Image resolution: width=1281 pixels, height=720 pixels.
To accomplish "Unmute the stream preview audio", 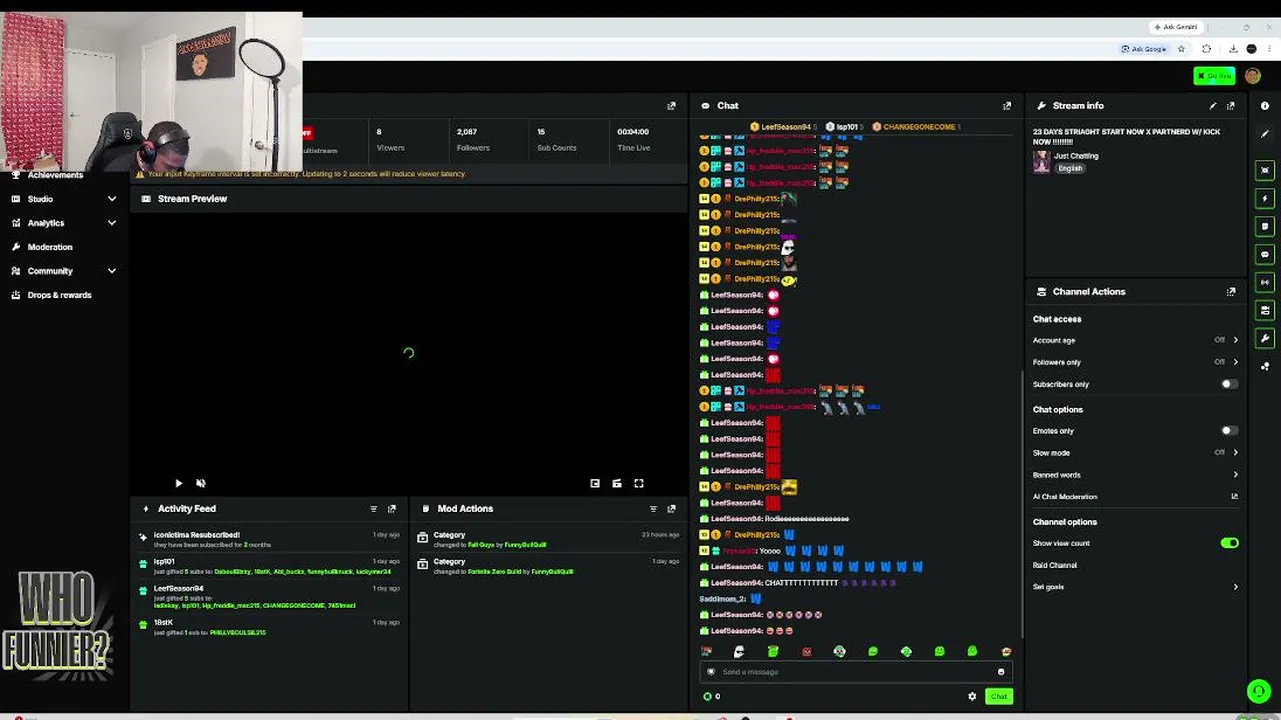I will [x=200, y=484].
